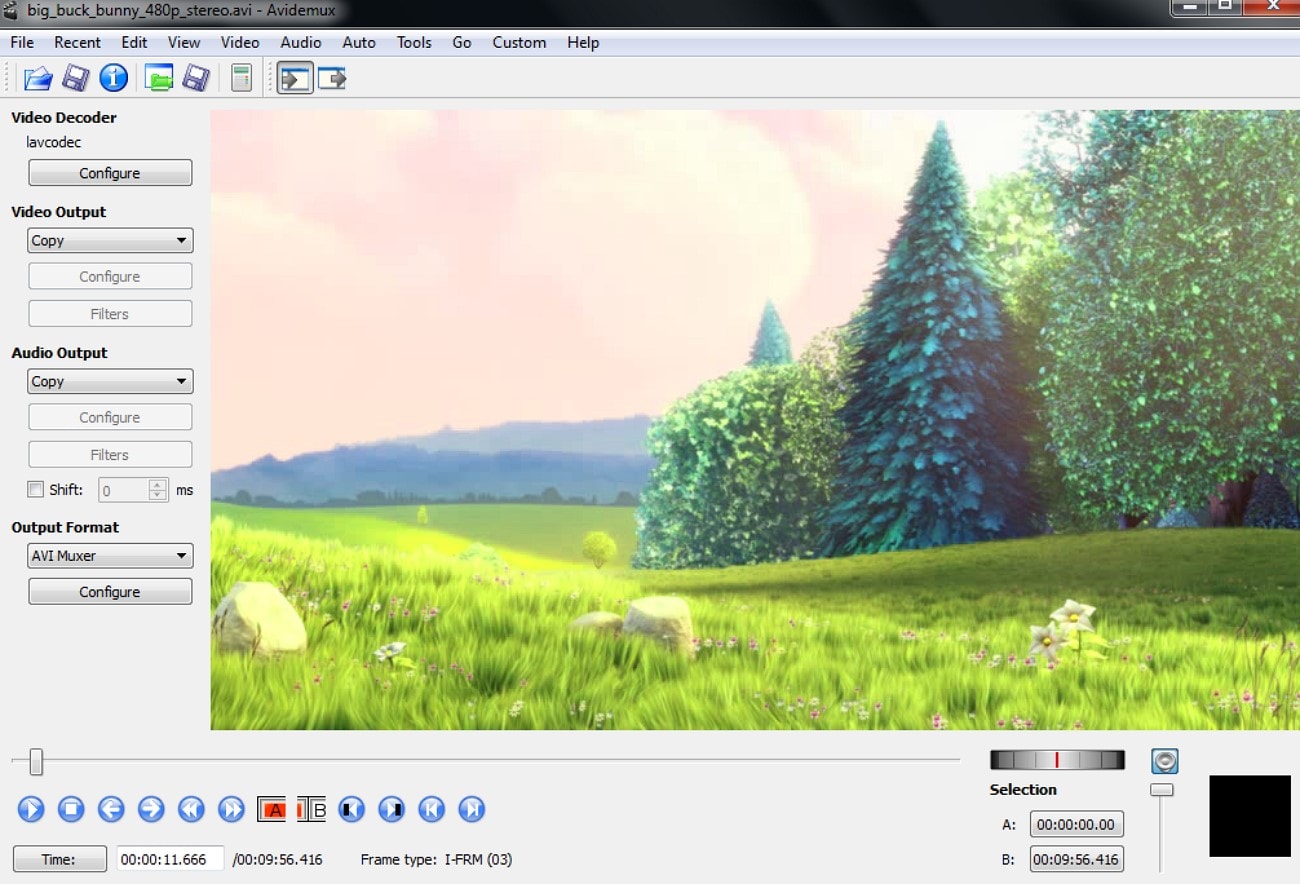Jump to next keyframe with the double-right arrow
The height and width of the screenshot is (884, 1300).
[x=231, y=809]
